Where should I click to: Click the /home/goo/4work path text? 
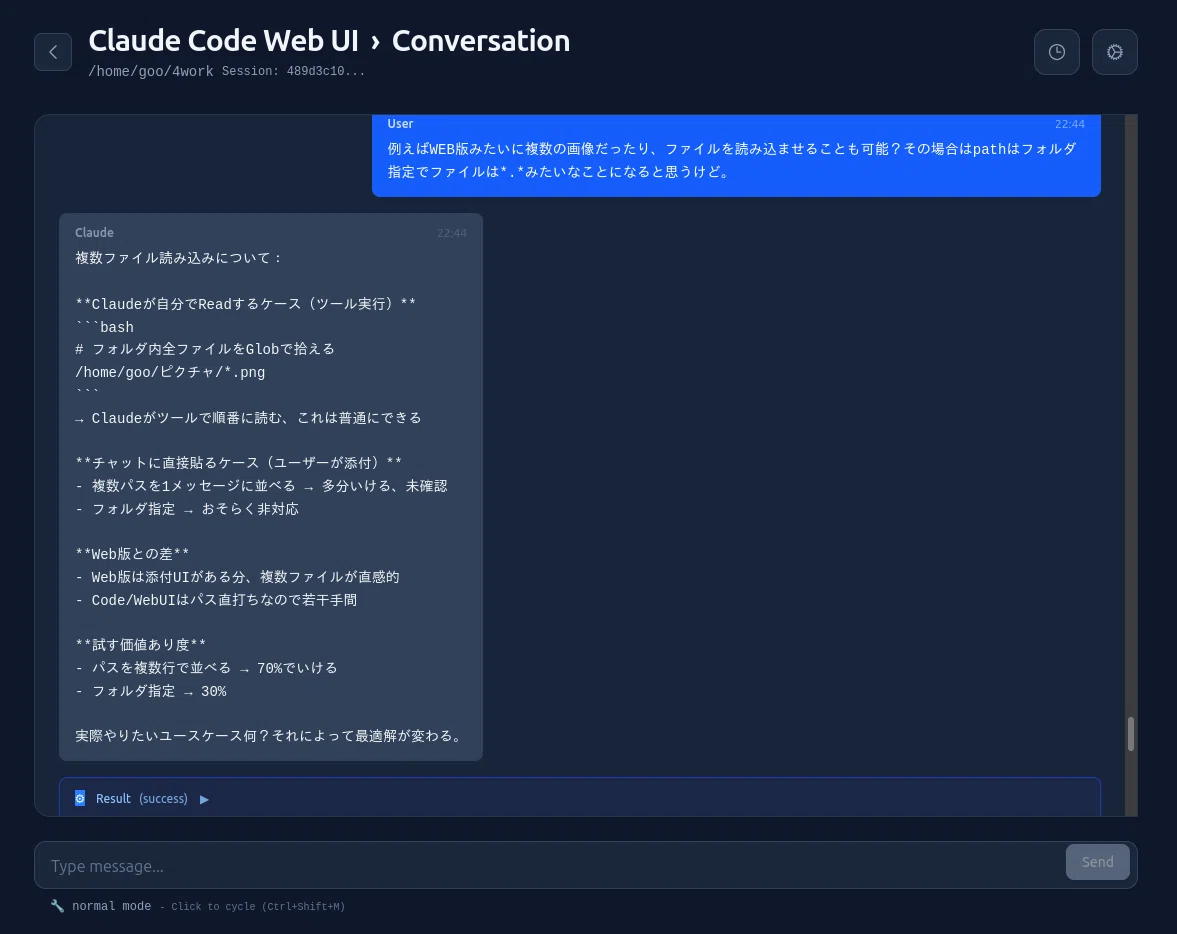tap(151, 71)
